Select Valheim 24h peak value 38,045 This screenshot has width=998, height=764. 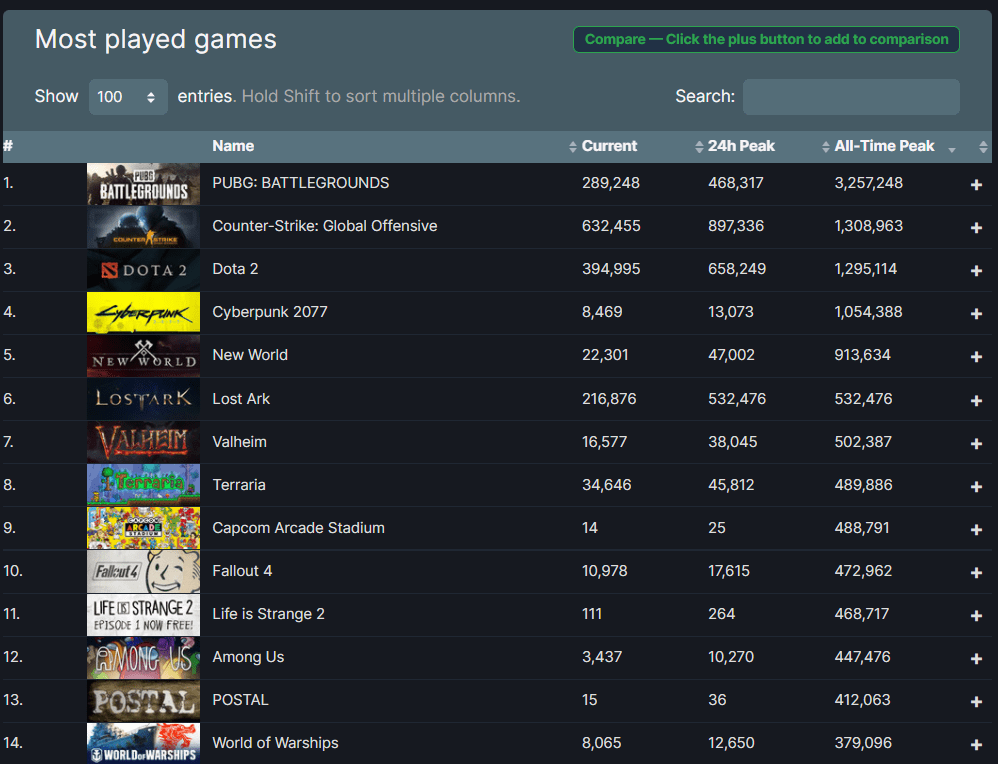[733, 442]
